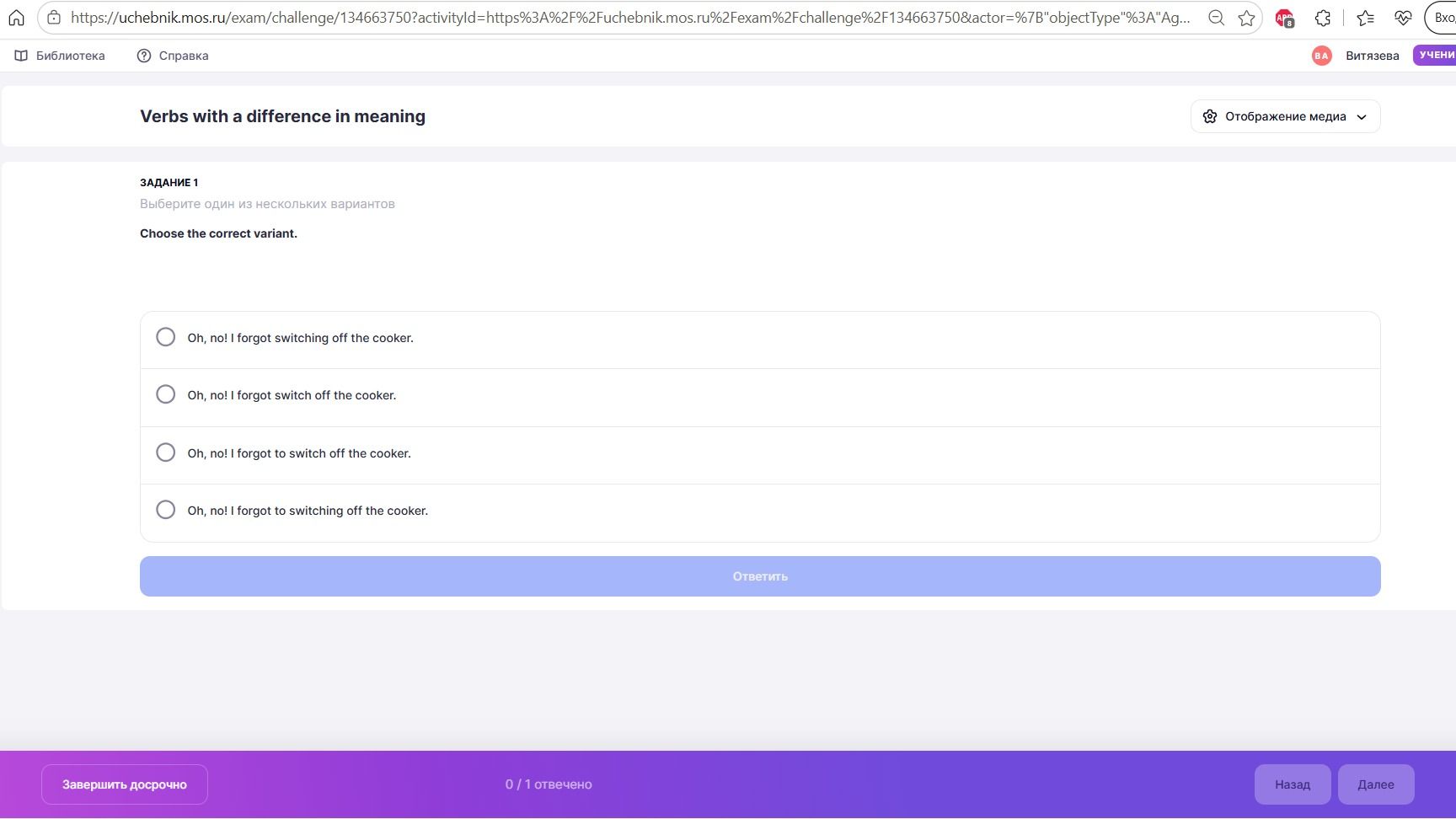Viewport: 1456px width, 819px height.
Task: Click the browser home icon
Action: (x=16, y=18)
